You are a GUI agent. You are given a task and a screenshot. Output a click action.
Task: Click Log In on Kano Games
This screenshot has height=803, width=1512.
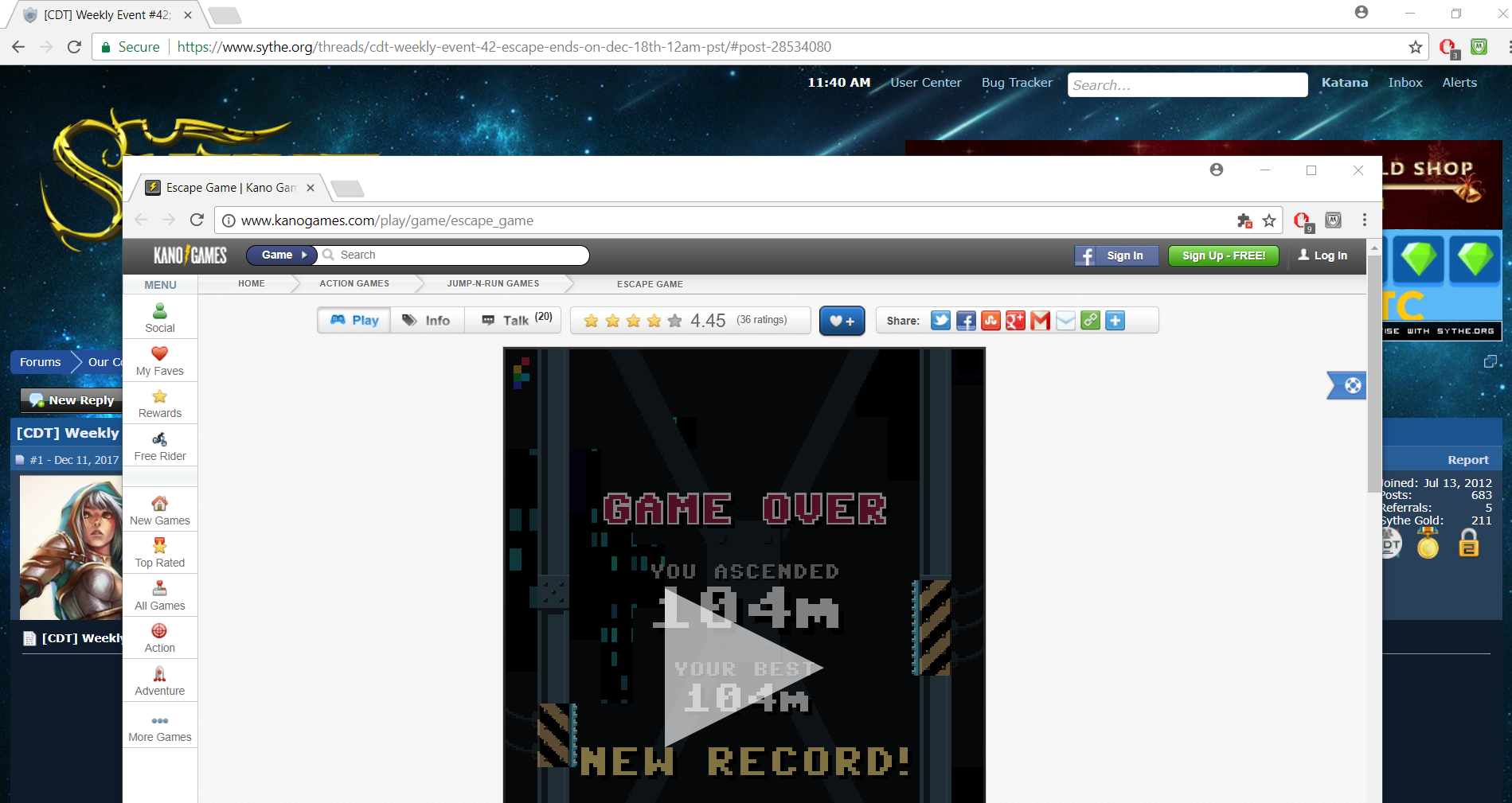[x=1323, y=255]
